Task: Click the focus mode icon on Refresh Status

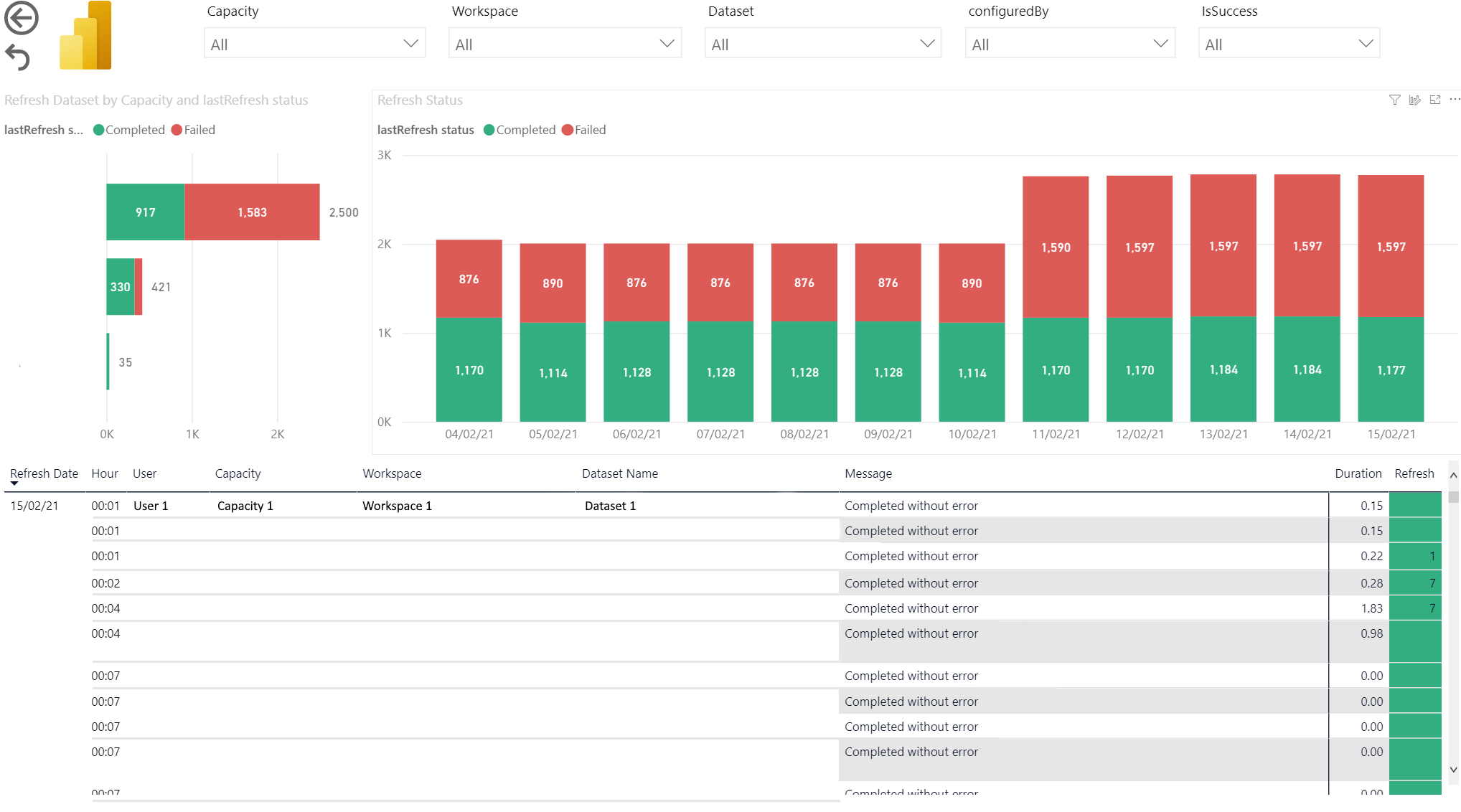Action: click(1434, 100)
